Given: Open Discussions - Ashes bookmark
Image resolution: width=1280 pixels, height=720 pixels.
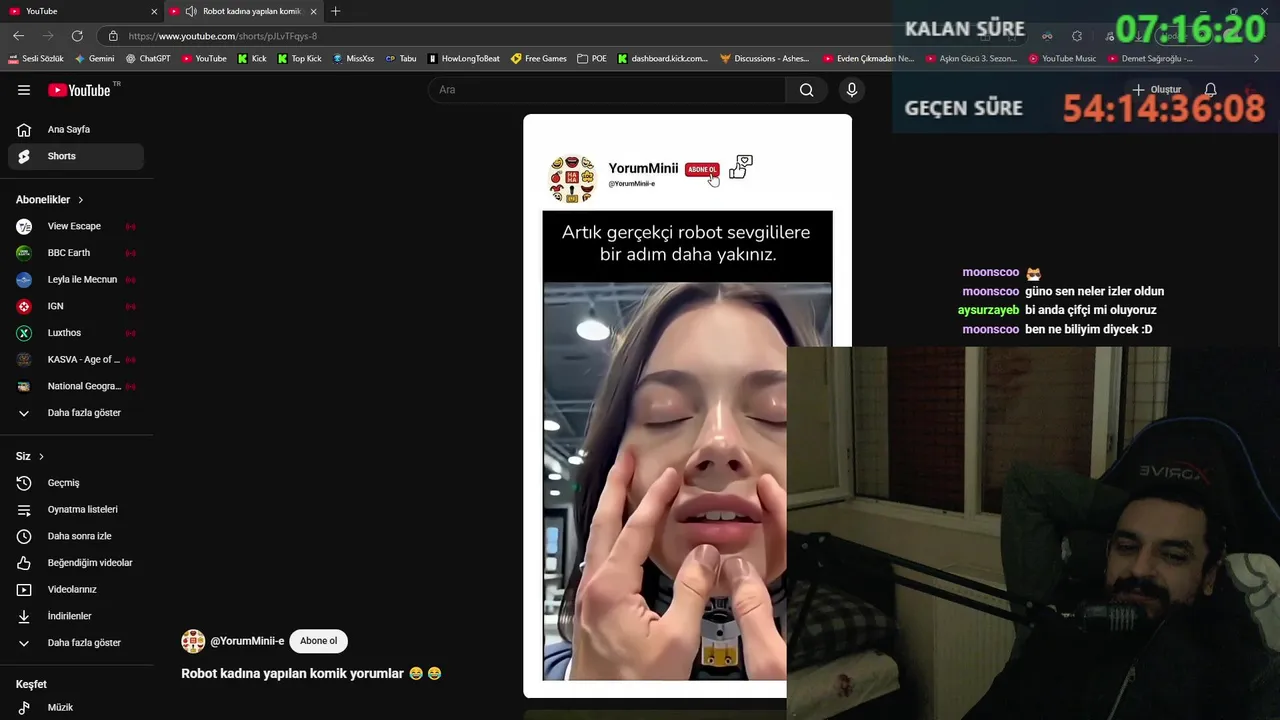Looking at the screenshot, I should [x=765, y=59].
